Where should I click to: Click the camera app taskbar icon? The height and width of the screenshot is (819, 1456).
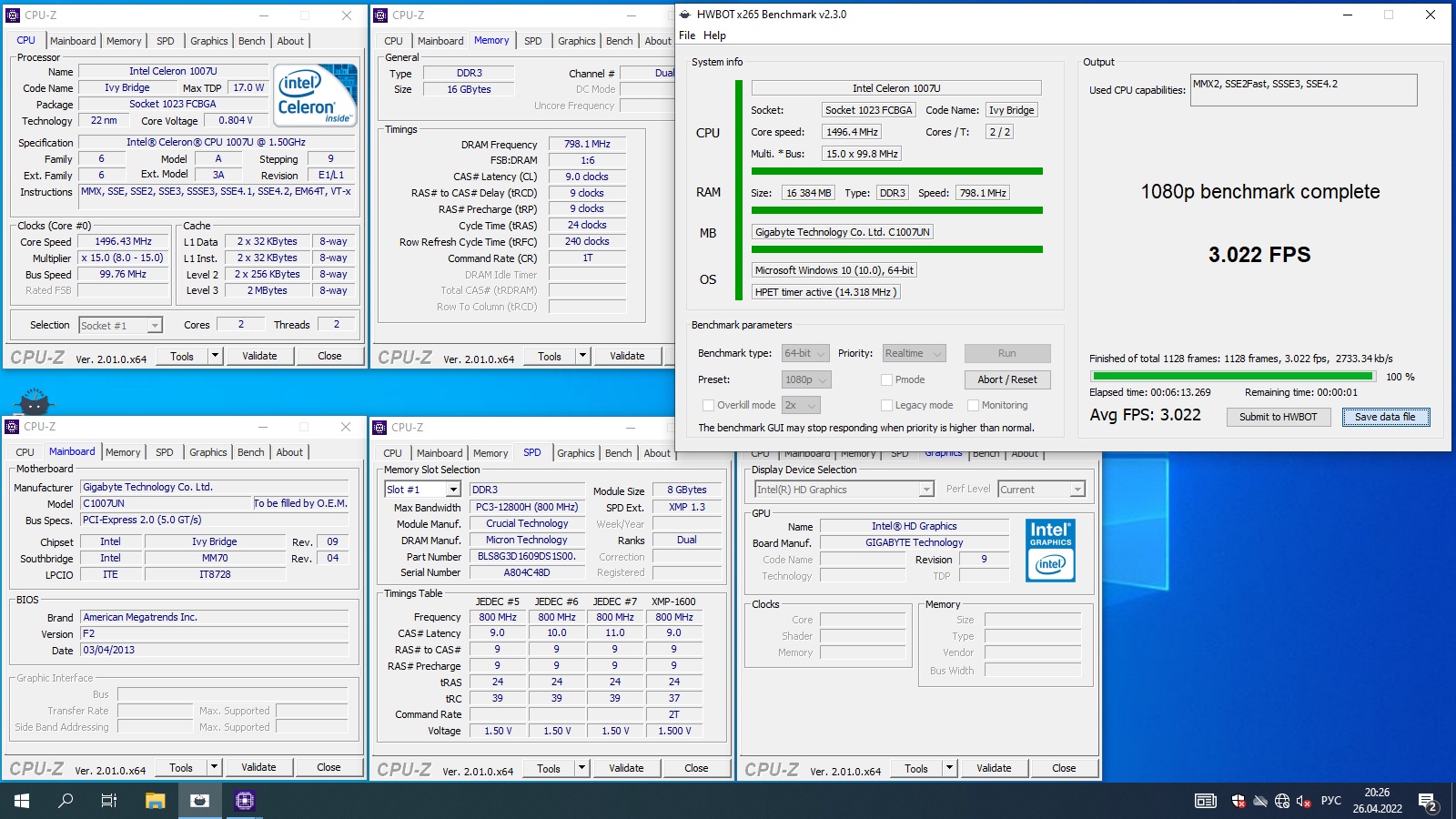pos(200,801)
